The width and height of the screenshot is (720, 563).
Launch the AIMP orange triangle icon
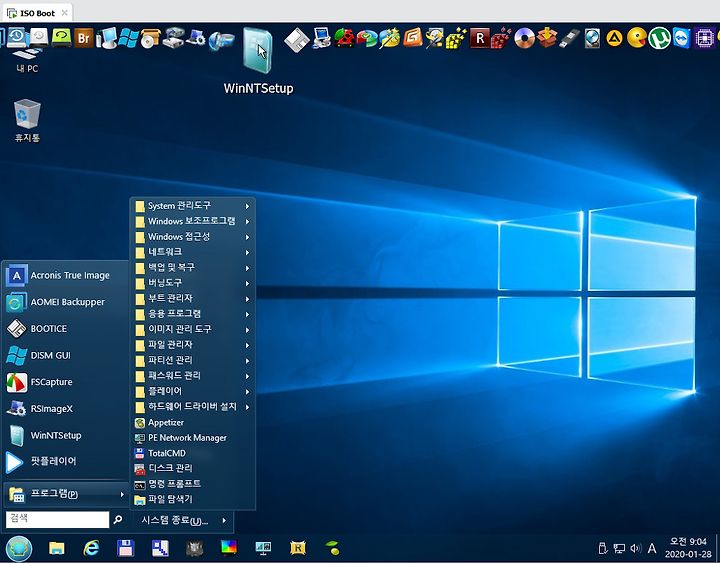614,38
